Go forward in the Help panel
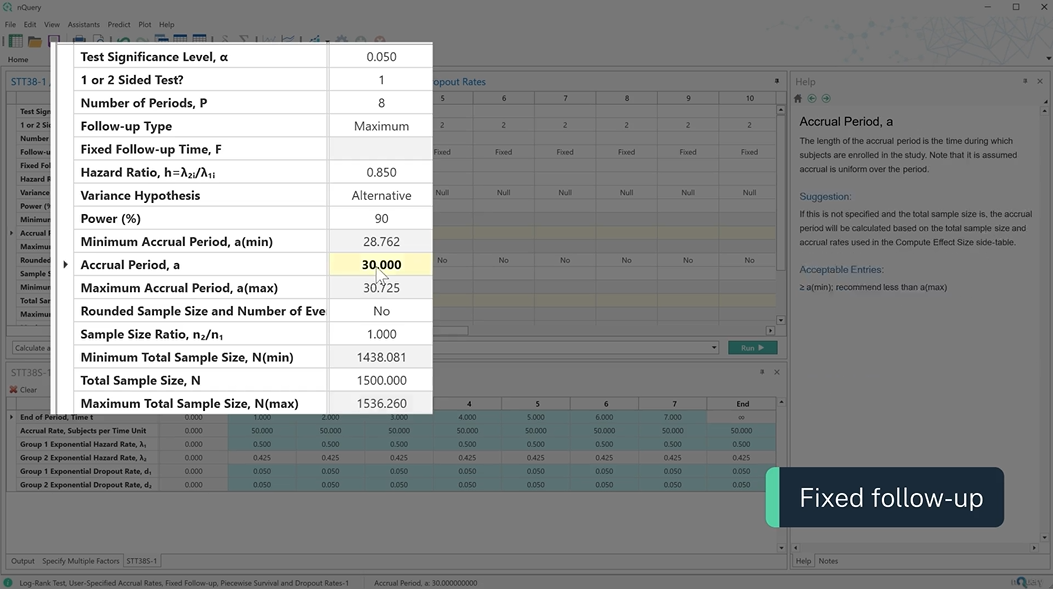This screenshot has height=589, width=1053. [826, 98]
